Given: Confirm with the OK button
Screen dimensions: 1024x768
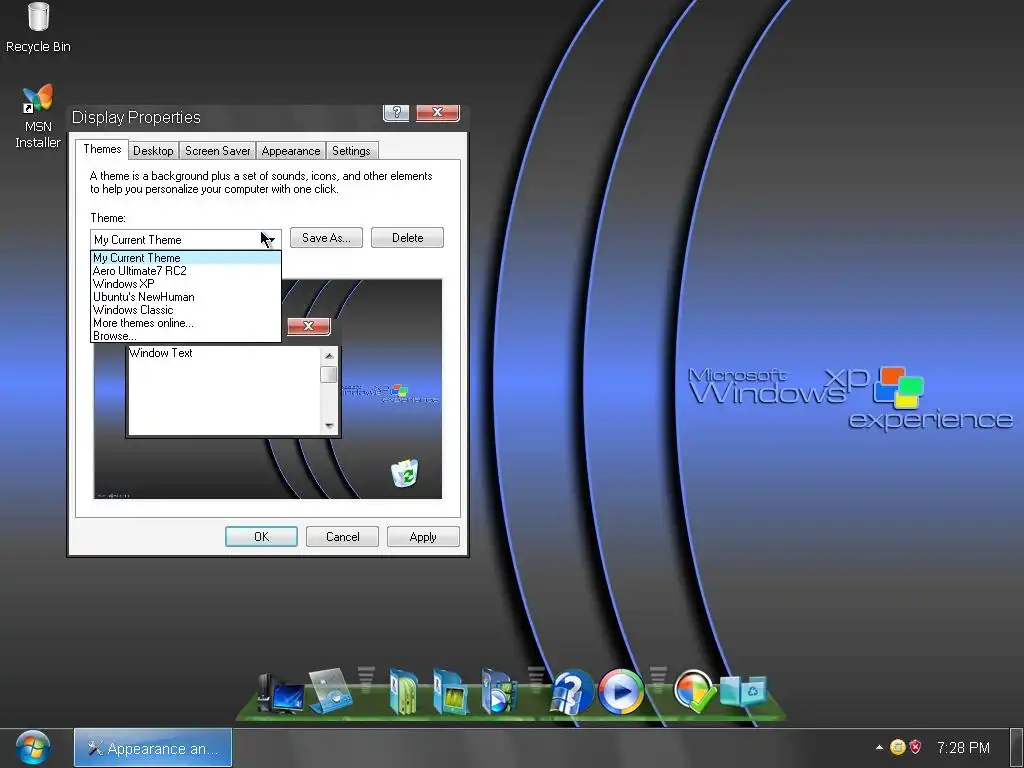Looking at the screenshot, I should (261, 537).
